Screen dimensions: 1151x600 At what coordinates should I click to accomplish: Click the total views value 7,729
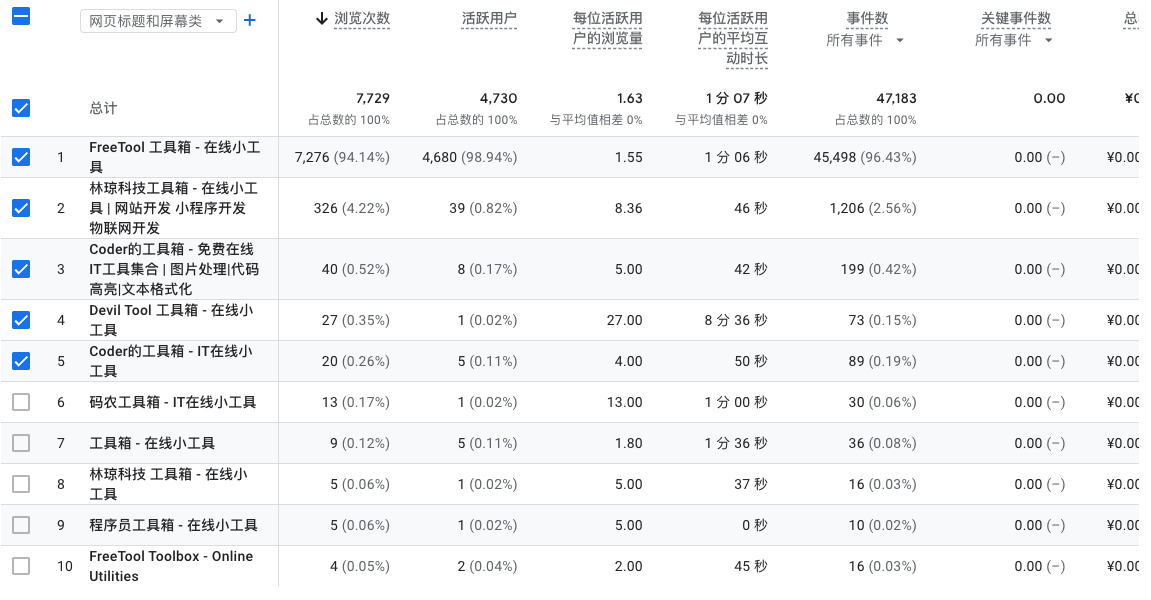tap(372, 98)
